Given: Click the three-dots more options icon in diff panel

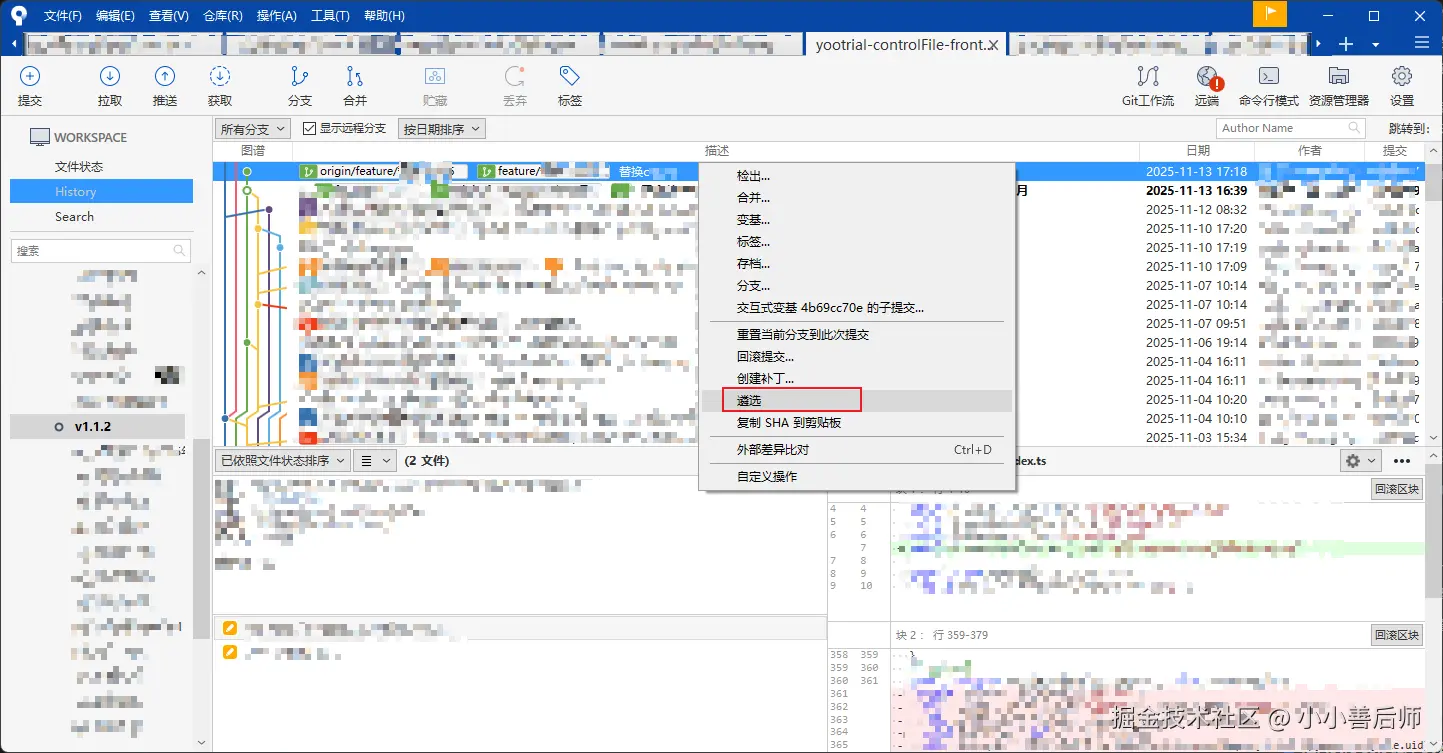Looking at the screenshot, I should click(x=1402, y=461).
